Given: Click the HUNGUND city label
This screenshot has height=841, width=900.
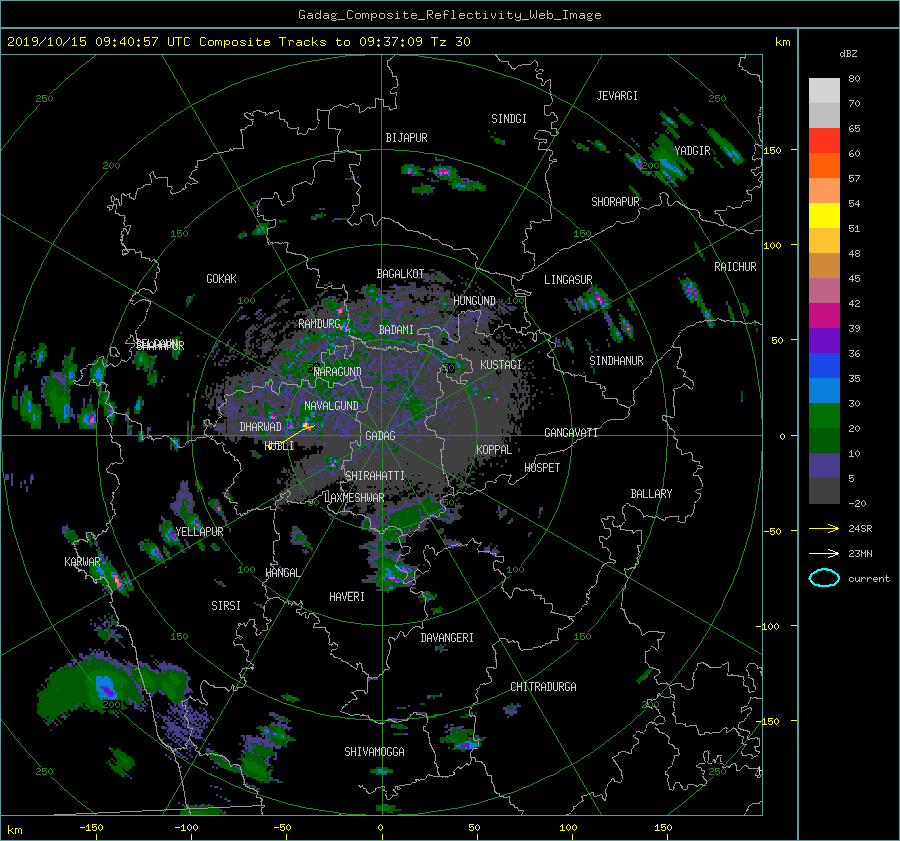Looking at the screenshot, I should [474, 301].
